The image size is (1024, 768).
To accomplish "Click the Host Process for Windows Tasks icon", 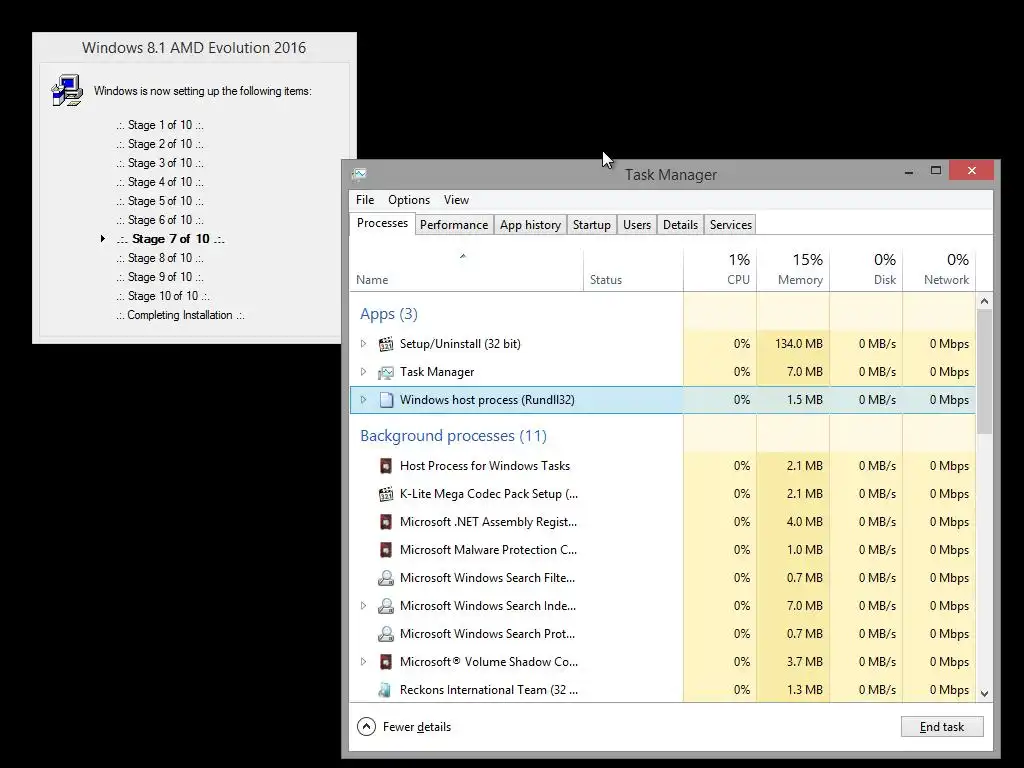I will [386, 466].
